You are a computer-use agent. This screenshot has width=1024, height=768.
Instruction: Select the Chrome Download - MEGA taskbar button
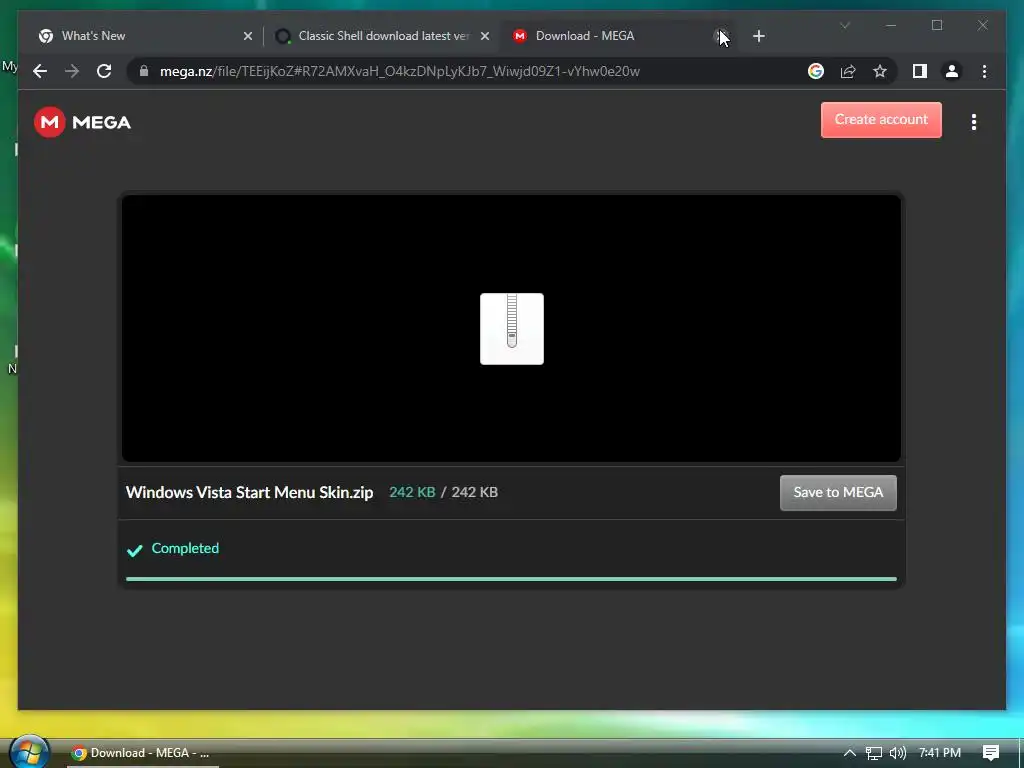click(142, 753)
